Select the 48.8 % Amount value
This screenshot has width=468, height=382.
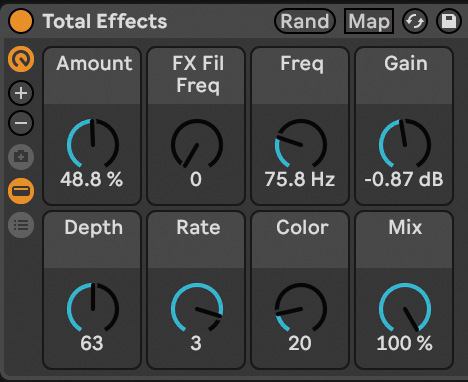[x=92, y=179]
